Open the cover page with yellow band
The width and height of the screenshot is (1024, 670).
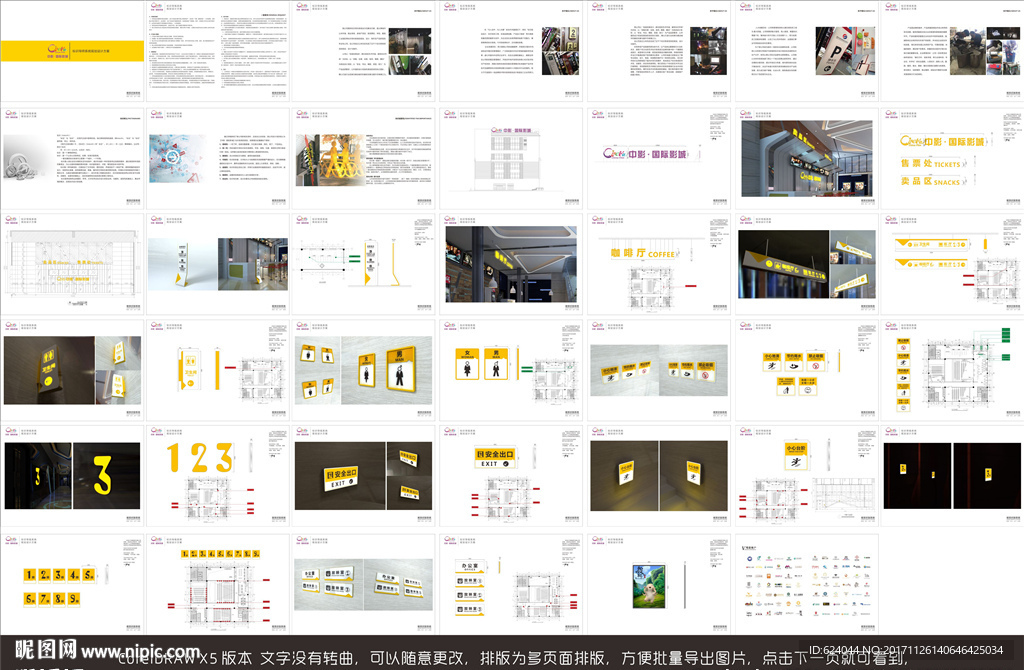tap(72, 50)
